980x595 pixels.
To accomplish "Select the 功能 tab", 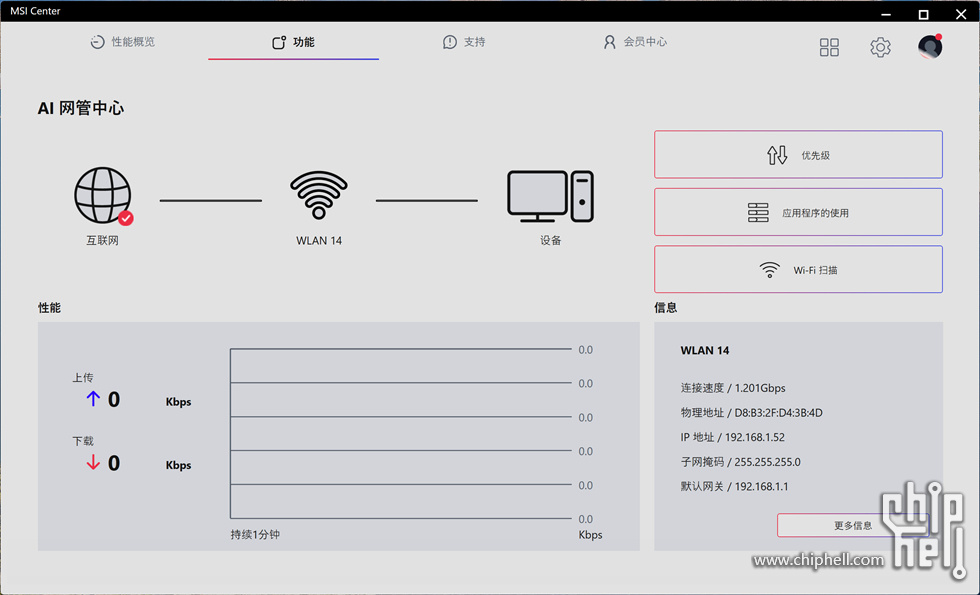I will 293,42.
